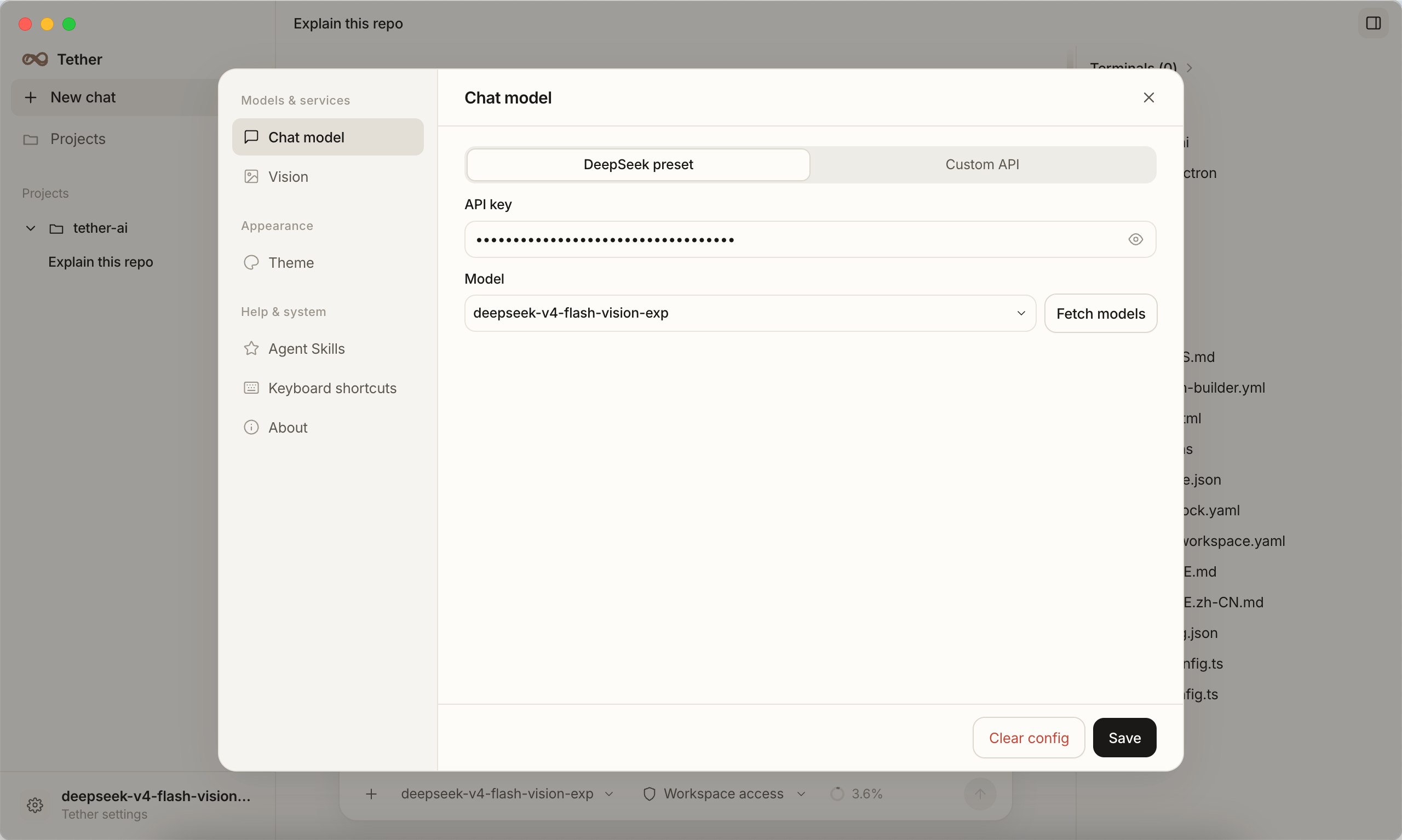Click the Keyboard shortcuts keyboard icon
1402x840 pixels.
[251, 388]
